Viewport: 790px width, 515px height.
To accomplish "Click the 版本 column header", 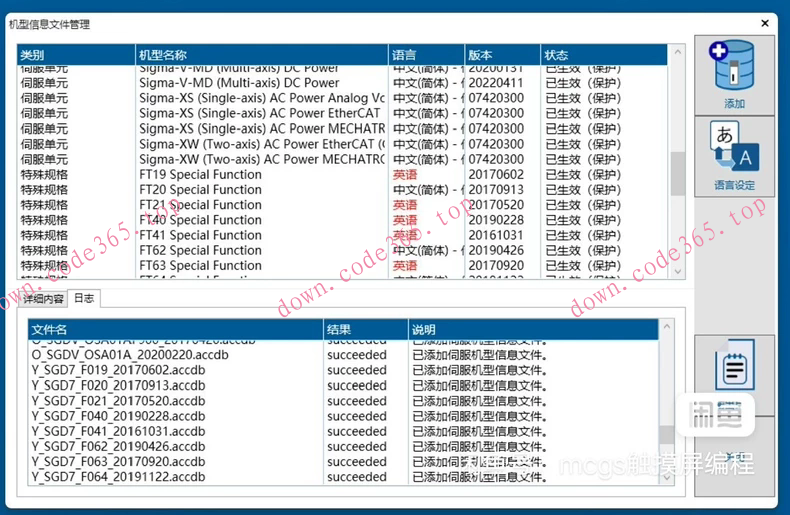I will [502, 55].
